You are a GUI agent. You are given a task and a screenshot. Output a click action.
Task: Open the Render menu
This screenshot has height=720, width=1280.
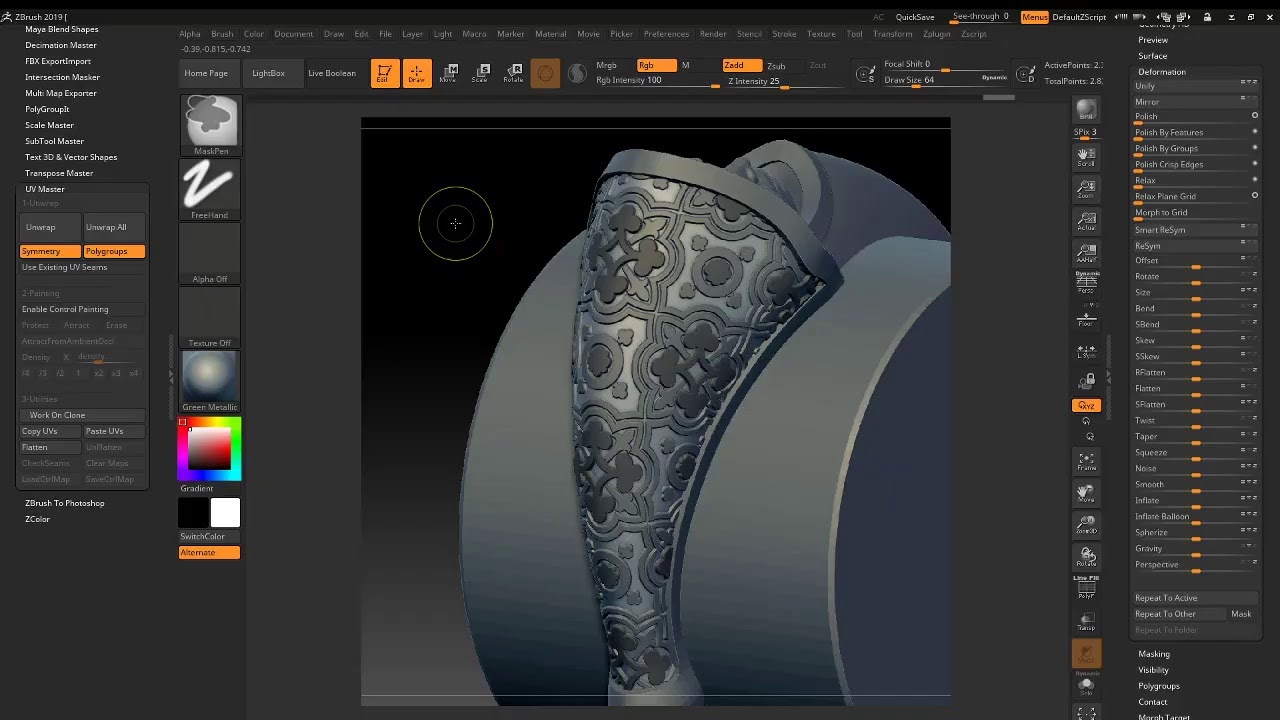click(x=713, y=34)
